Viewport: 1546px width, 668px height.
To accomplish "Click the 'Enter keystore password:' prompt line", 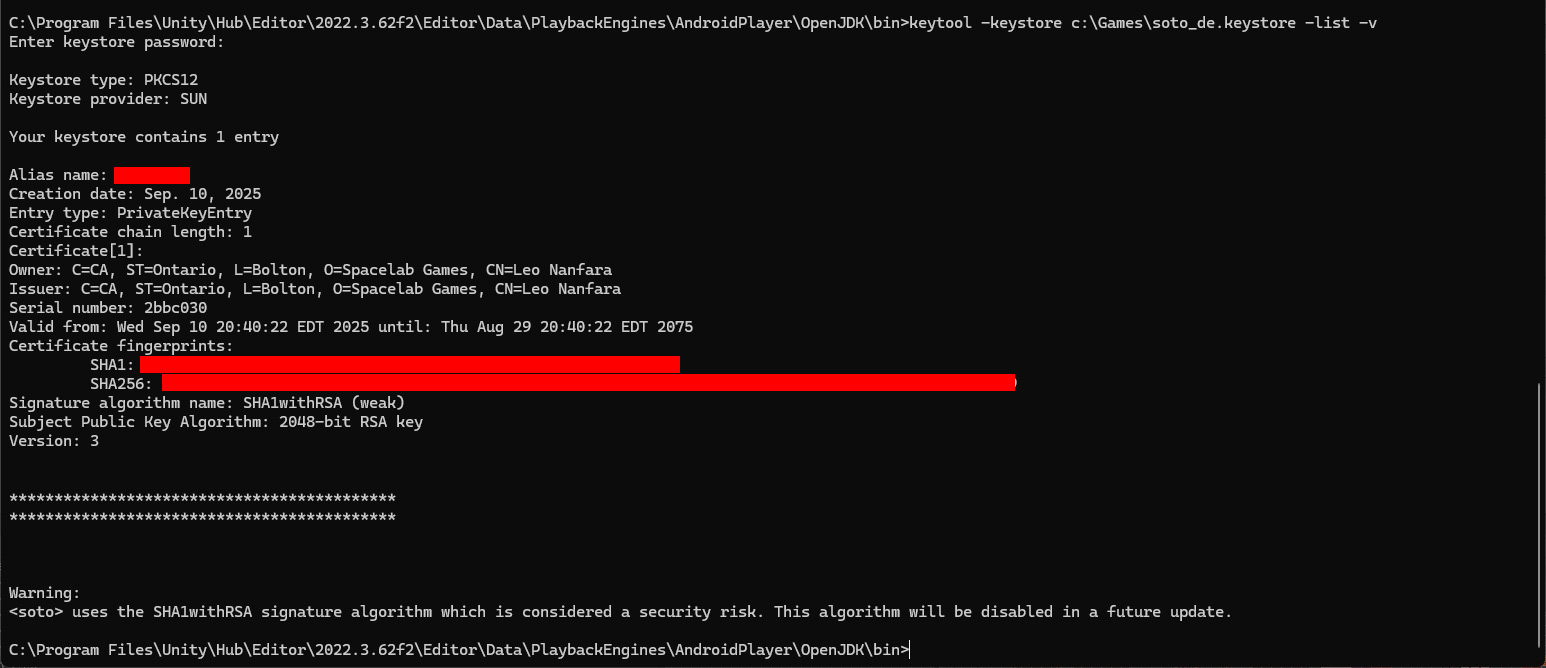I will coord(117,42).
